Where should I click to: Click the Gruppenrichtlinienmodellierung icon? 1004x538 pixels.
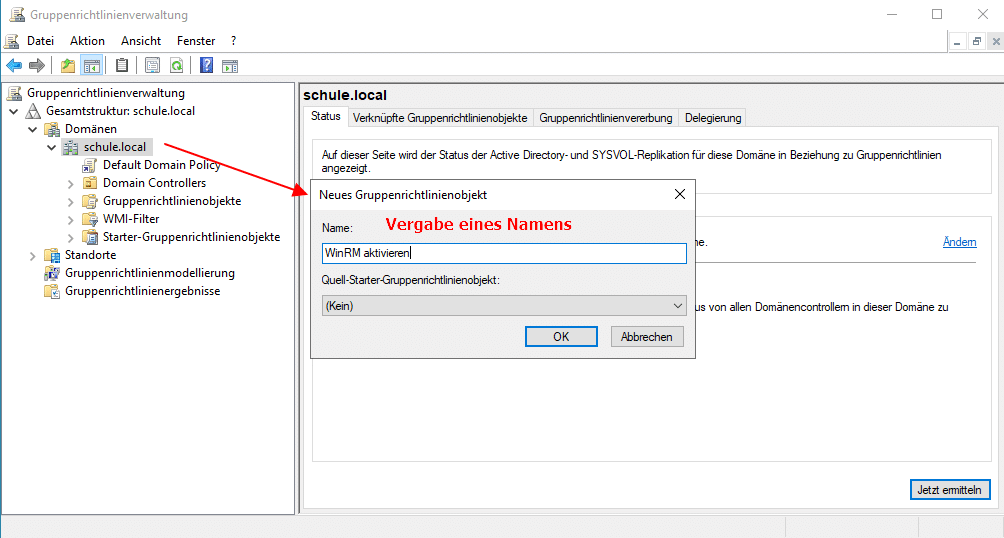52,273
